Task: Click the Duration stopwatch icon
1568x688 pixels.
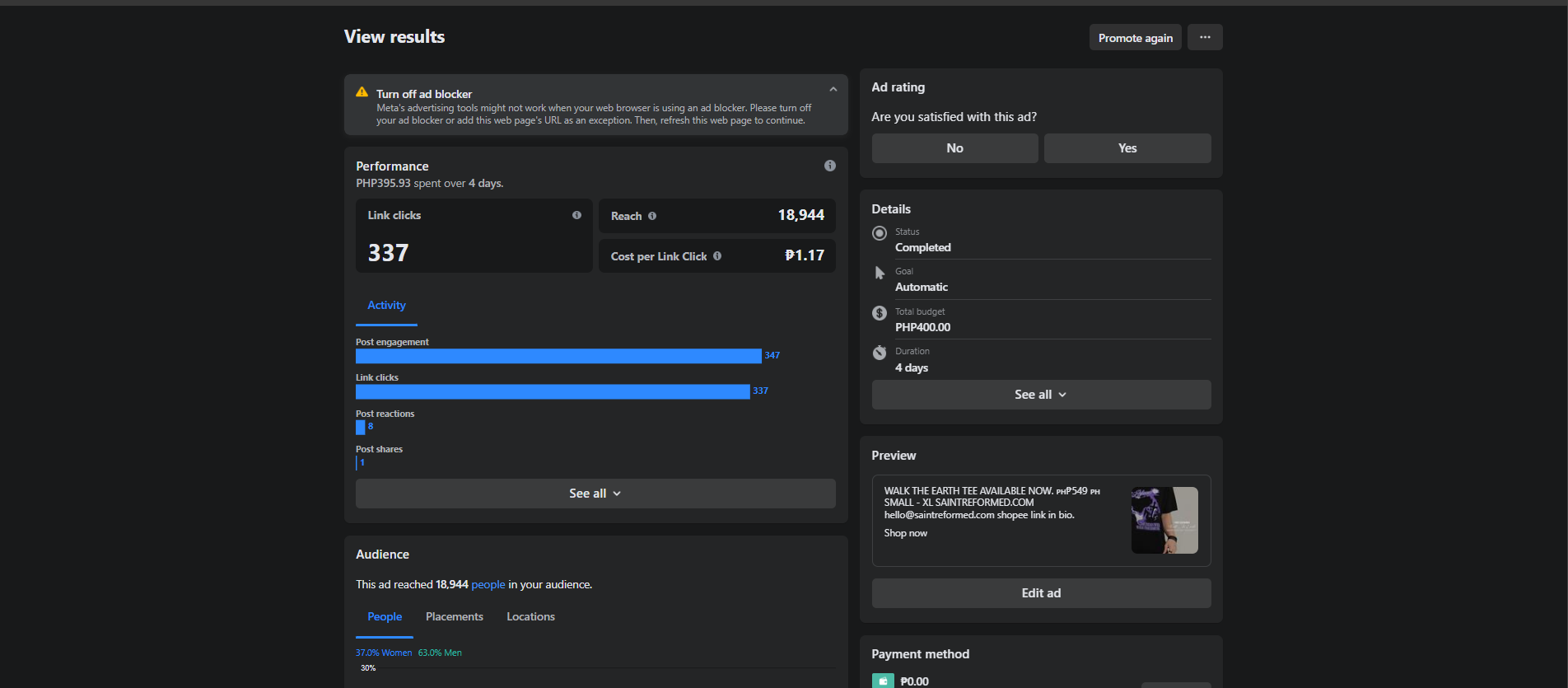Action: [880, 353]
